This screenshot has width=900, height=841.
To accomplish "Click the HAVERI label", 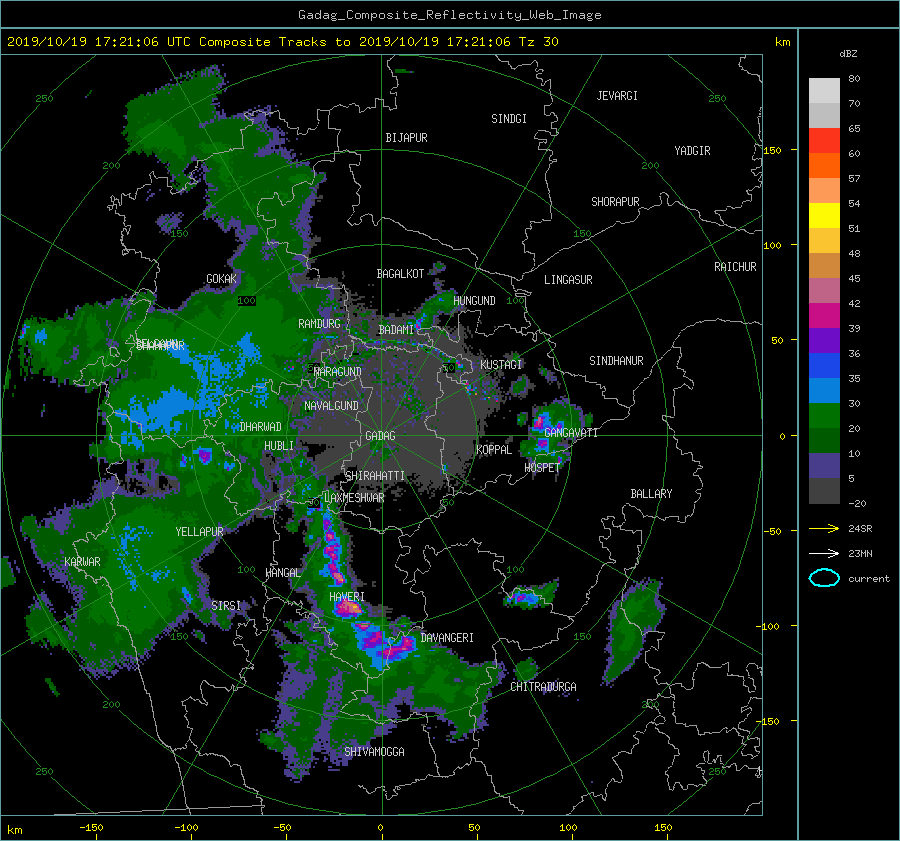I will tap(347, 598).
